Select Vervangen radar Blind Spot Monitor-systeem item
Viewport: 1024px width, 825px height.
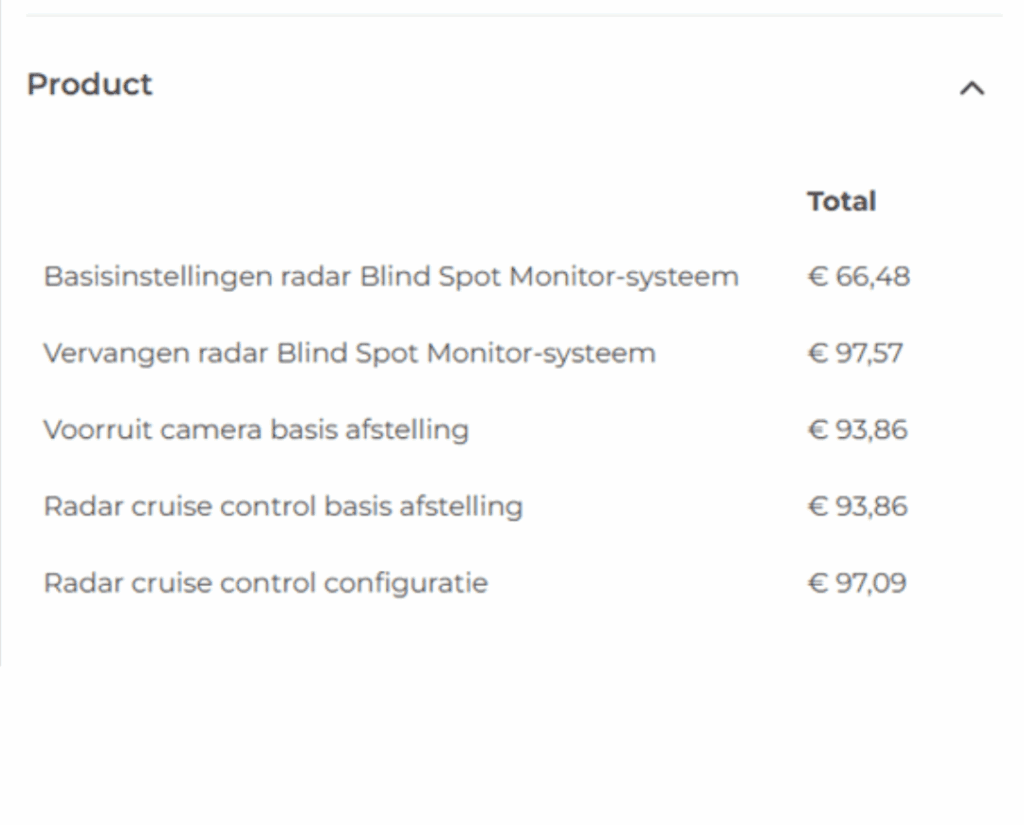[349, 353]
